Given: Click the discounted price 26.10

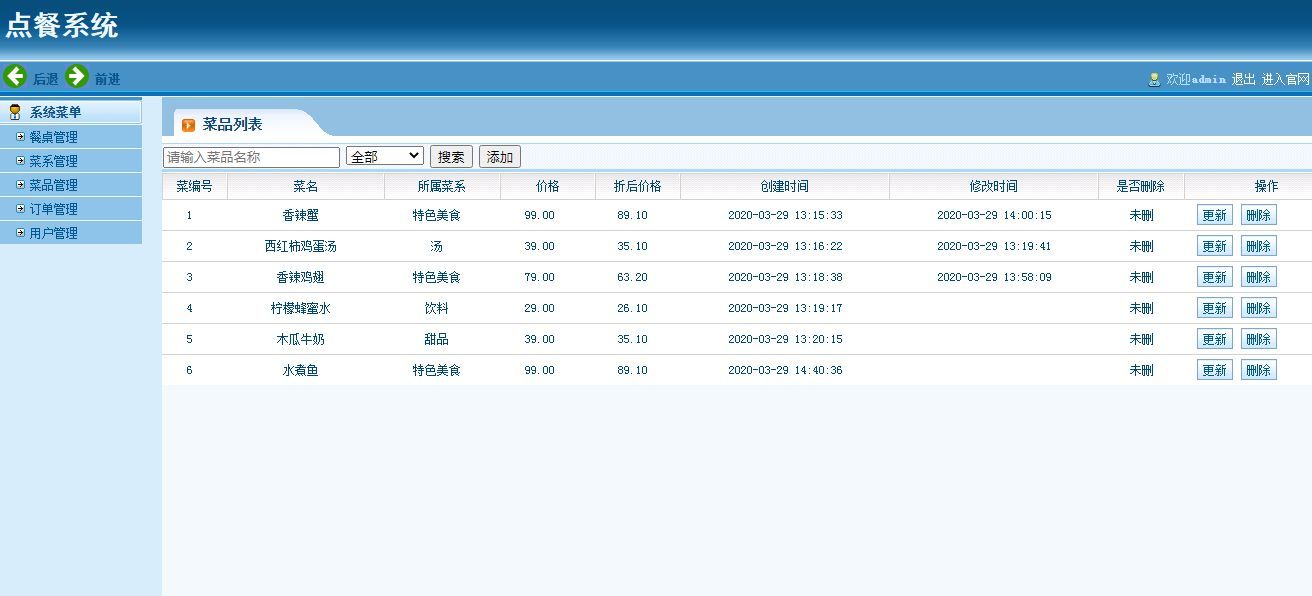Looking at the screenshot, I should [632, 308].
